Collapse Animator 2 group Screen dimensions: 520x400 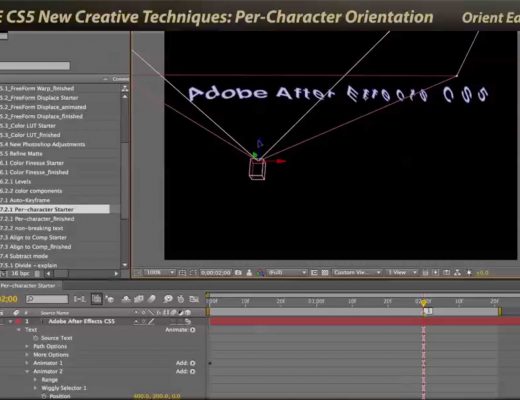(x=27, y=371)
